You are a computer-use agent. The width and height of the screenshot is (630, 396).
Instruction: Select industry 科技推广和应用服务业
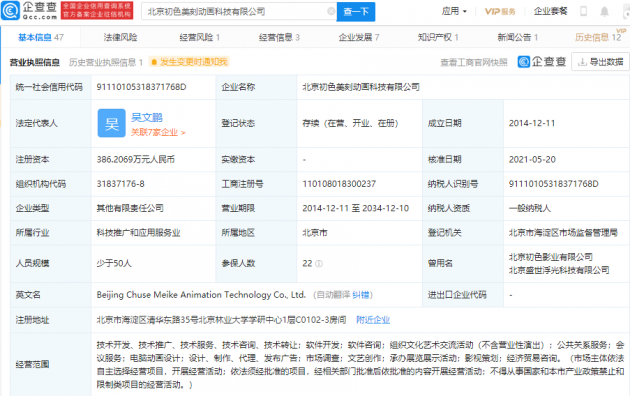(139, 233)
